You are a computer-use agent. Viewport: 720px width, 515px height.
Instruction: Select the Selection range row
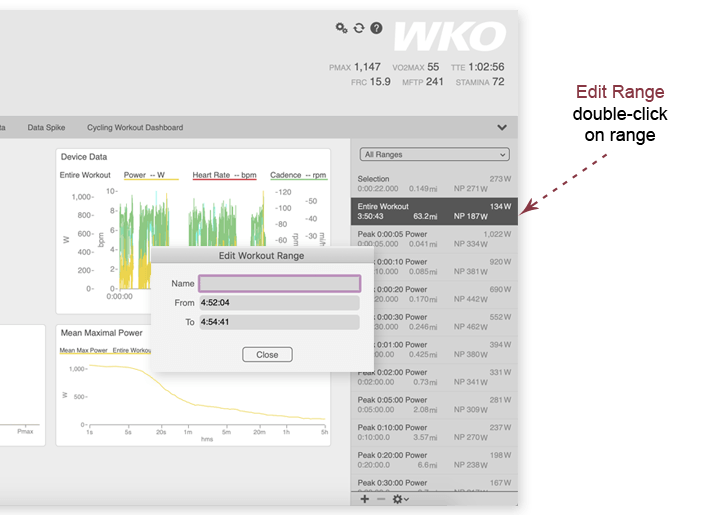[434, 184]
